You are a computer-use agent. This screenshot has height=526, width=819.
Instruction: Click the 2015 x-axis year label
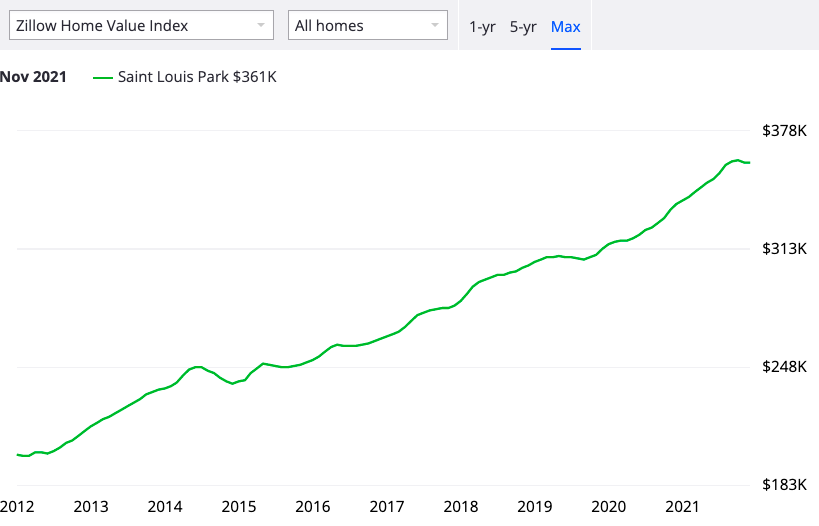point(239,507)
